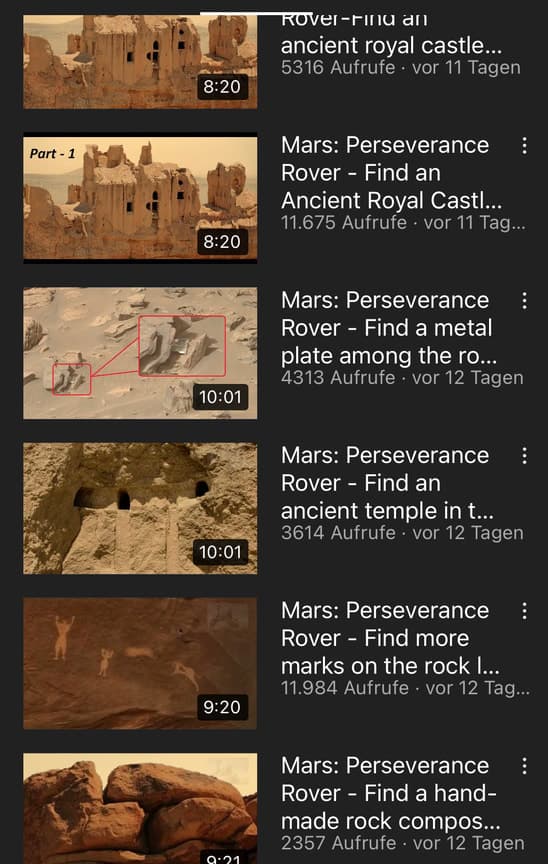Open title 'Find an ancient temple in t...'
548x864 pixels.
click(388, 483)
